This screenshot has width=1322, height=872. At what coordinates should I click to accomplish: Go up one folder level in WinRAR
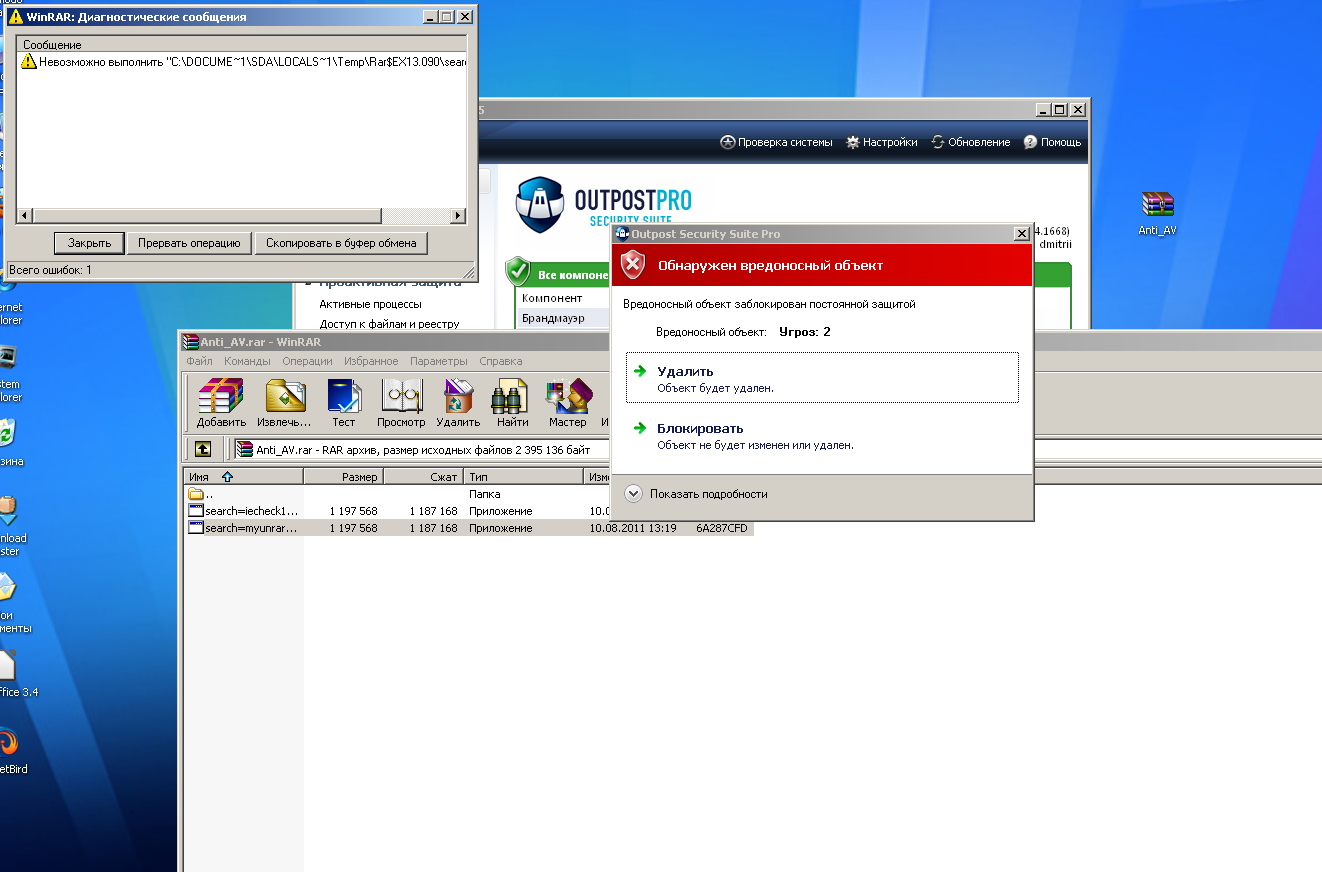click(203, 450)
